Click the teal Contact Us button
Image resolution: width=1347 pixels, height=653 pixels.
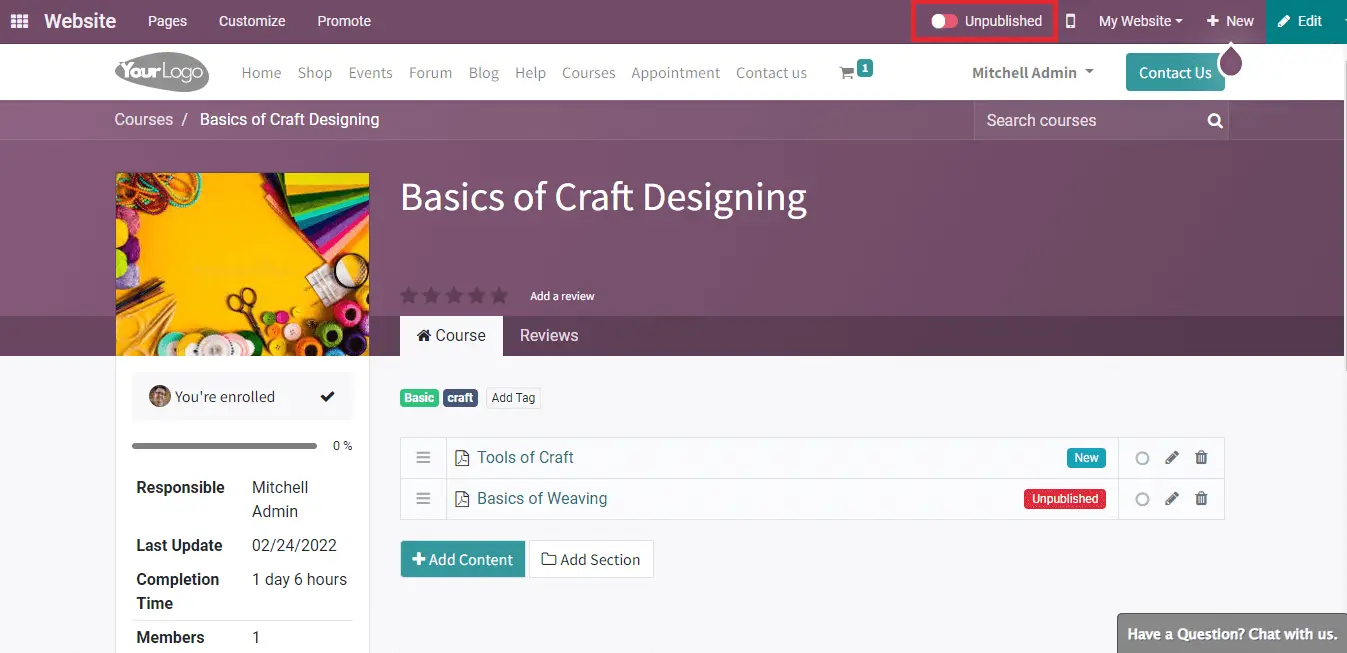pyautogui.click(x=1175, y=73)
